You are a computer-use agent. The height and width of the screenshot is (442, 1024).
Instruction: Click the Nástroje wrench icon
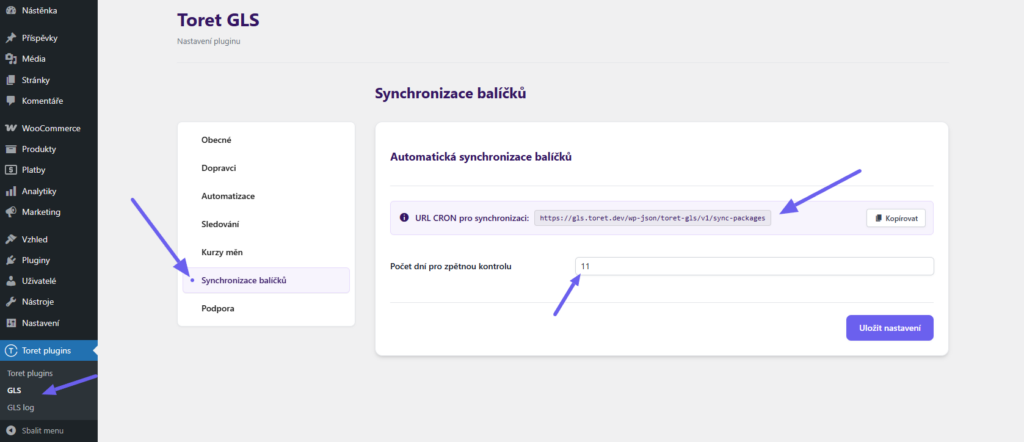tap(10, 302)
